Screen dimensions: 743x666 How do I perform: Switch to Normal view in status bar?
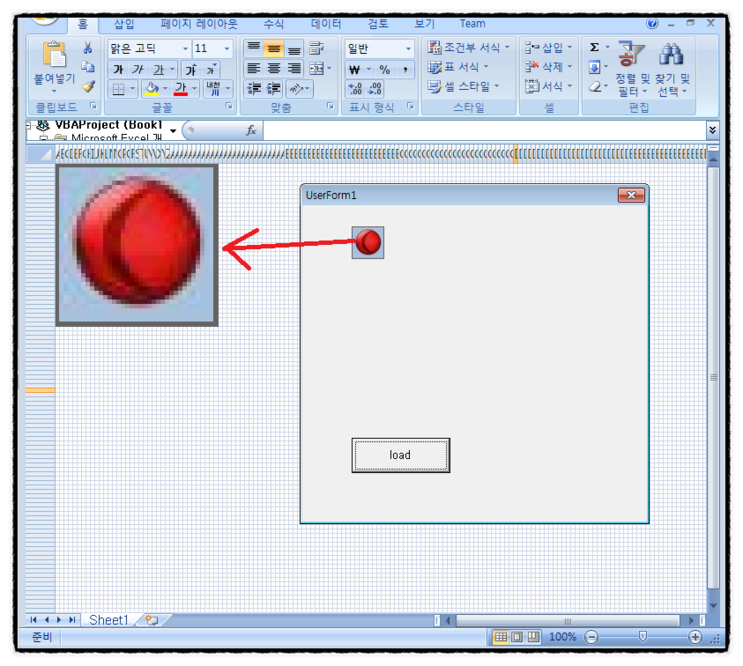[x=501, y=637]
